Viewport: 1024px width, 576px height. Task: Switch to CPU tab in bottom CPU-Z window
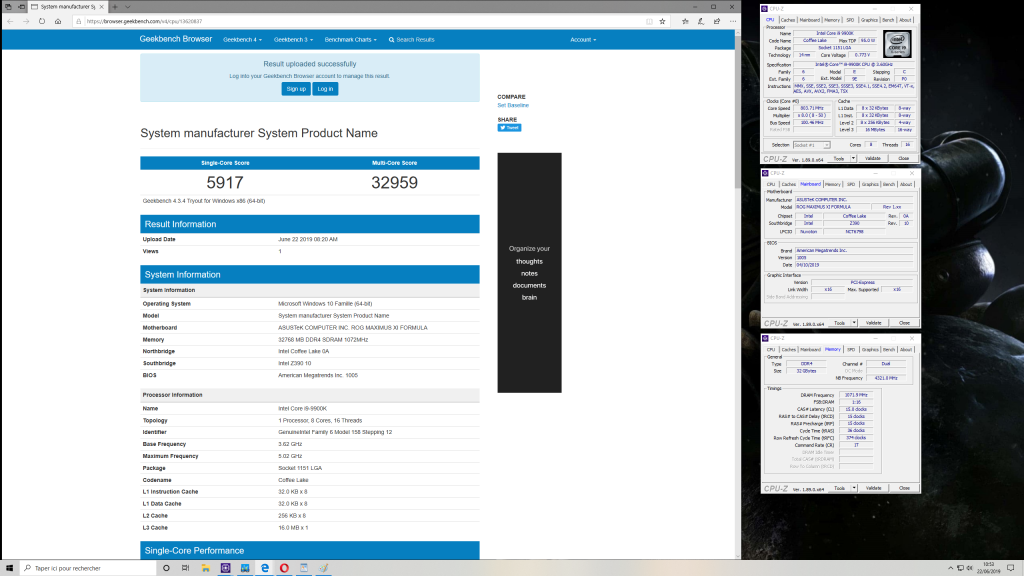point(771,350)
